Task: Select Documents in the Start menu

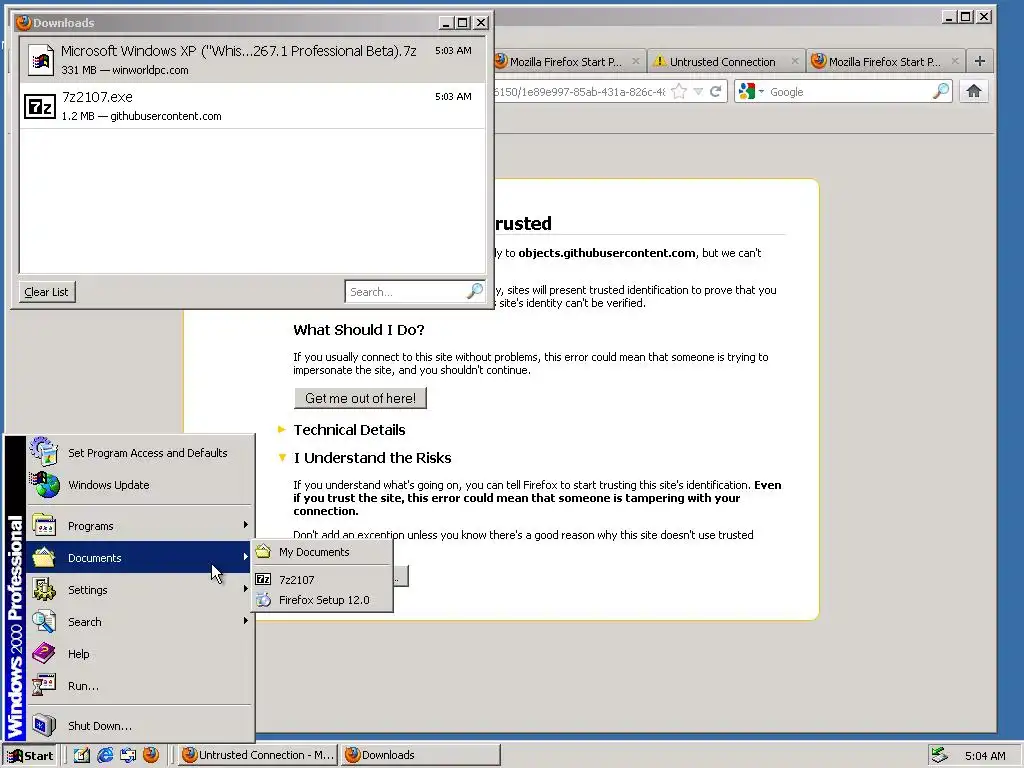Action: [138, 557]
